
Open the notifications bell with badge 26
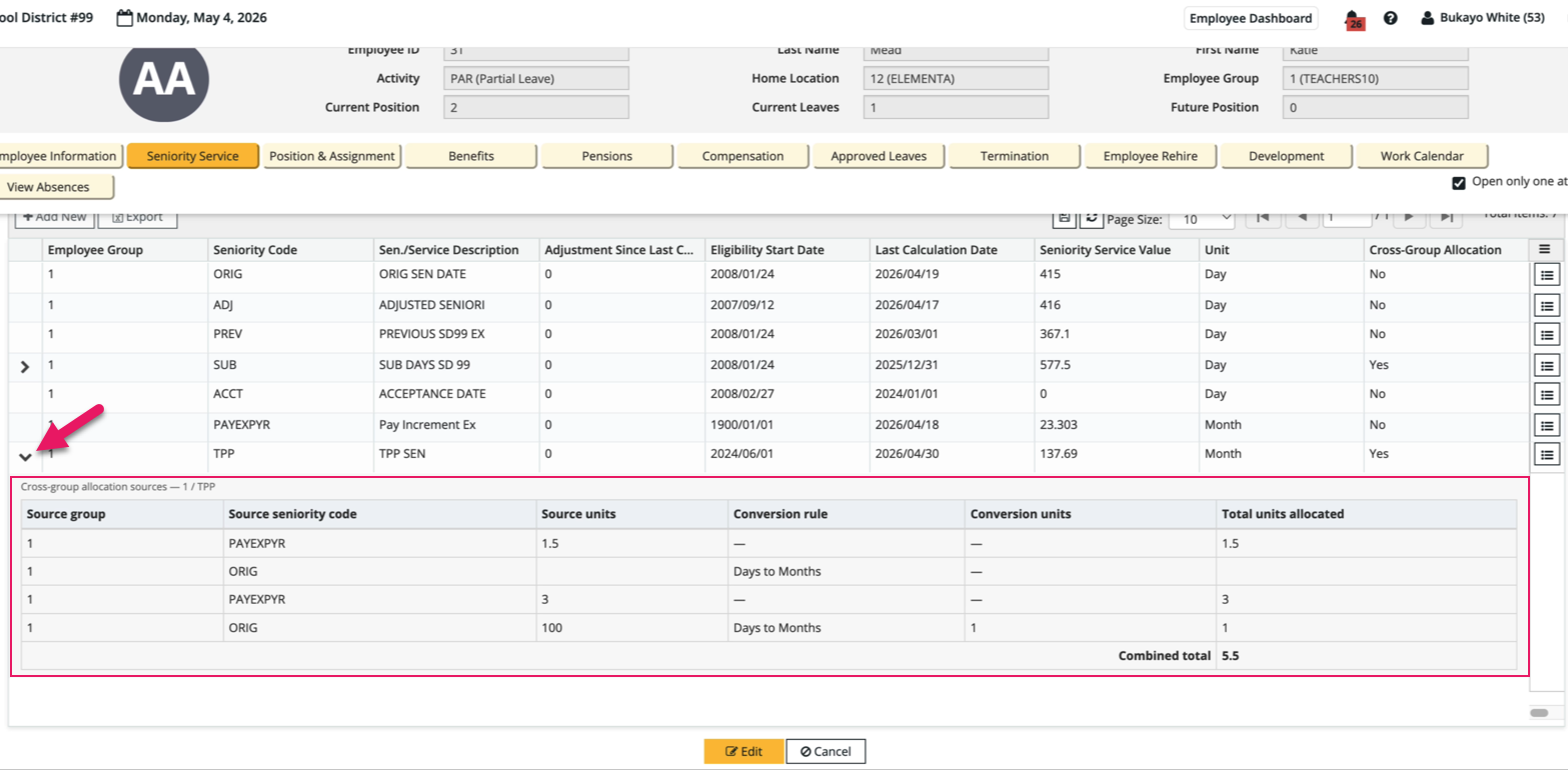(1354, 19)
